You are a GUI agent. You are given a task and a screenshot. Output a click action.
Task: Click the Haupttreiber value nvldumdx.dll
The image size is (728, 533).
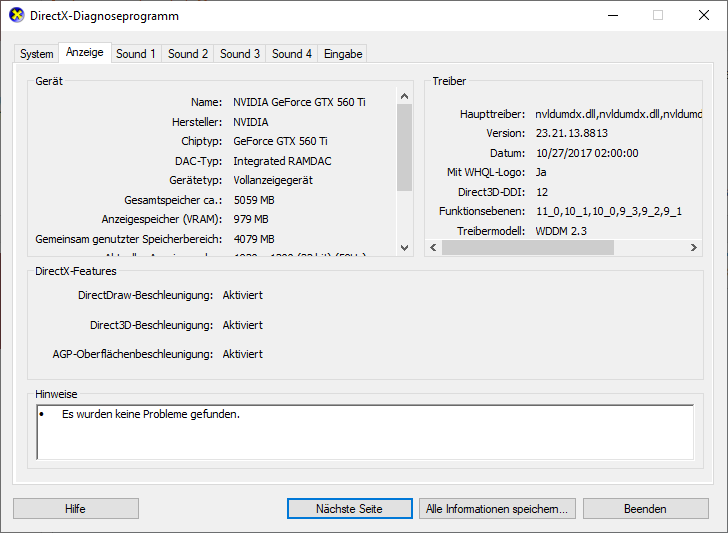click(618, 114)
